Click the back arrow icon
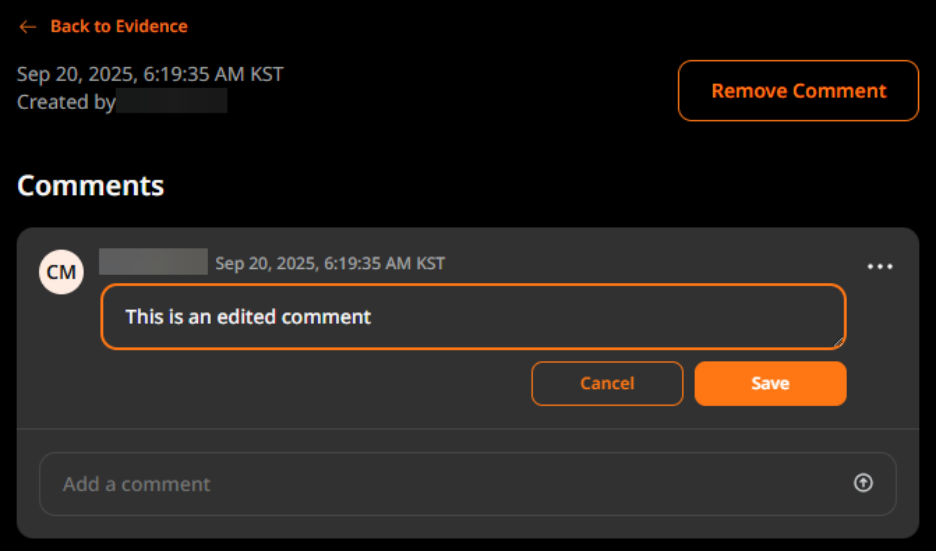Screen dimensions: 936x552 click(x=27, y=27)
